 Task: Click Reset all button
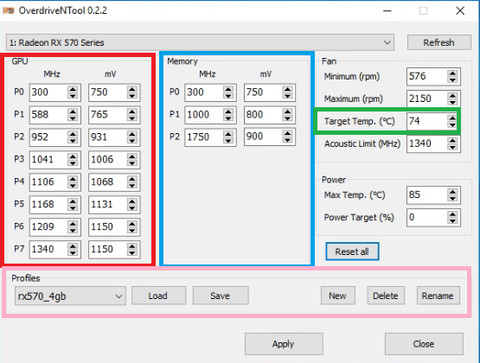pyautogui.click(x=352, y=252)
